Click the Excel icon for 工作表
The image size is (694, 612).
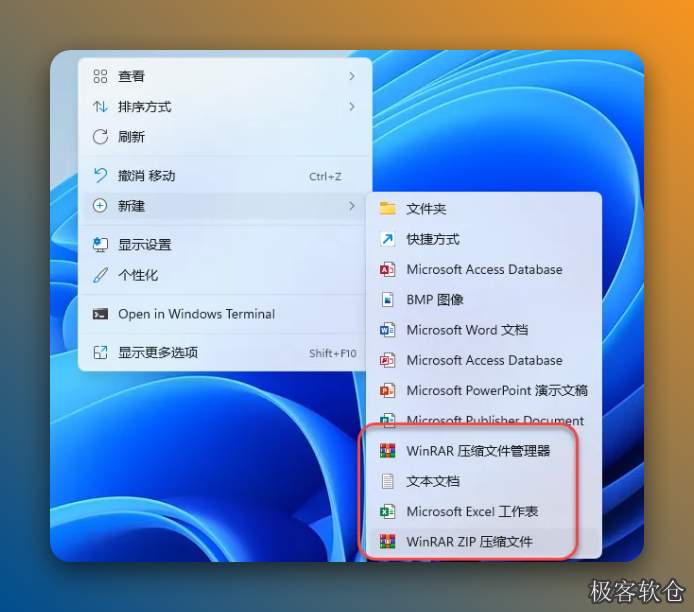388,512
